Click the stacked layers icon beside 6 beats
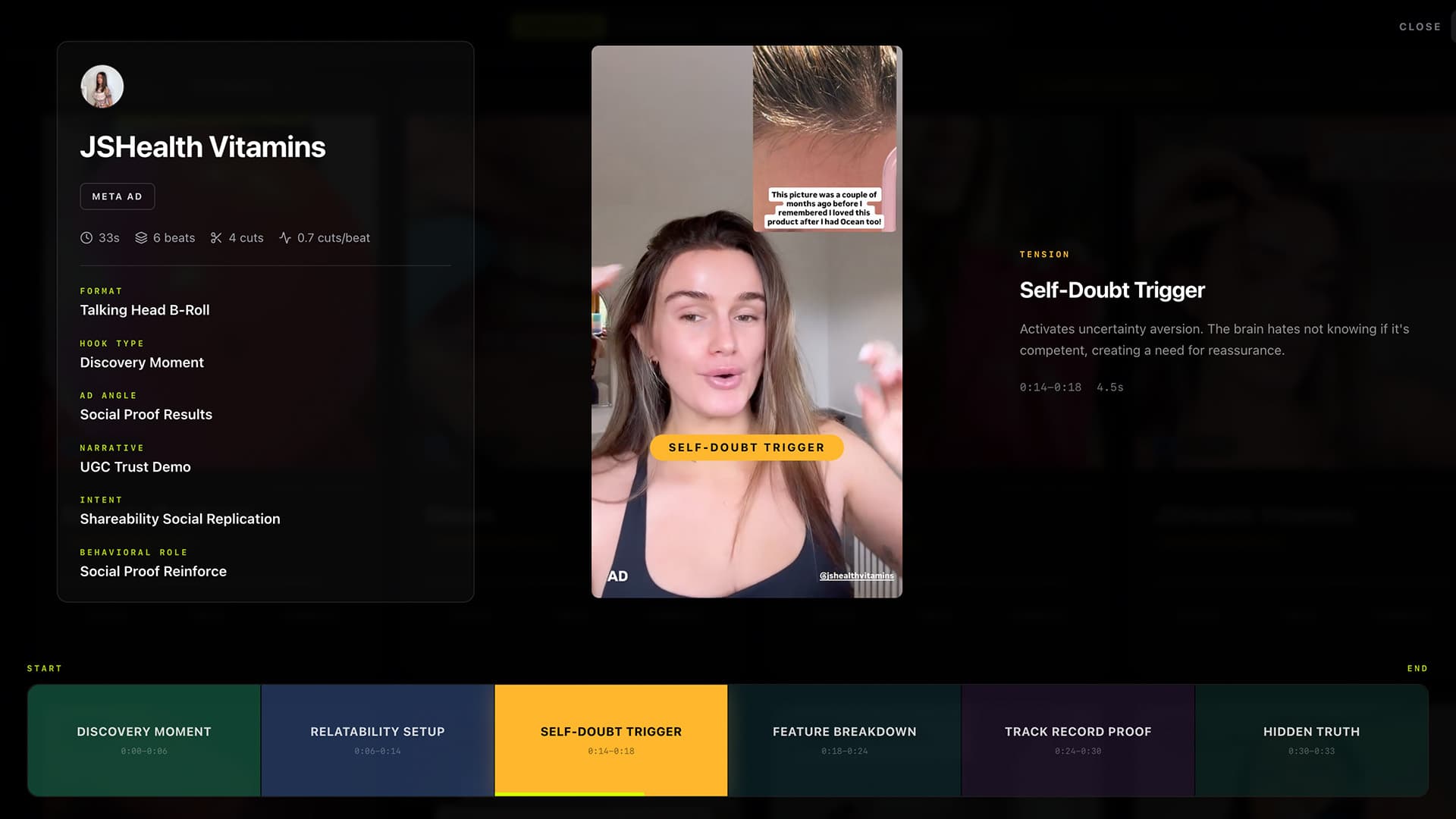Image resolution: width=1456 pixels, height=819 pixels. click(x=141, y=238)
